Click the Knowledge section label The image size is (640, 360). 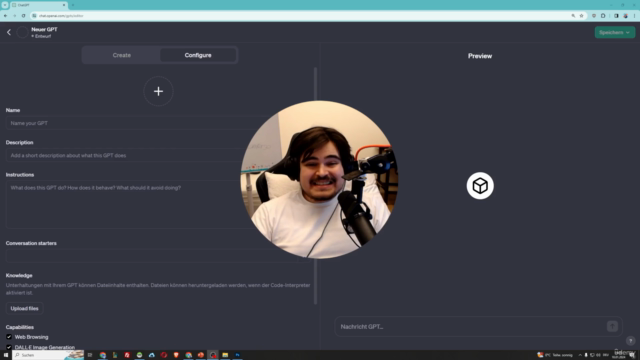(x=19, y=276)
